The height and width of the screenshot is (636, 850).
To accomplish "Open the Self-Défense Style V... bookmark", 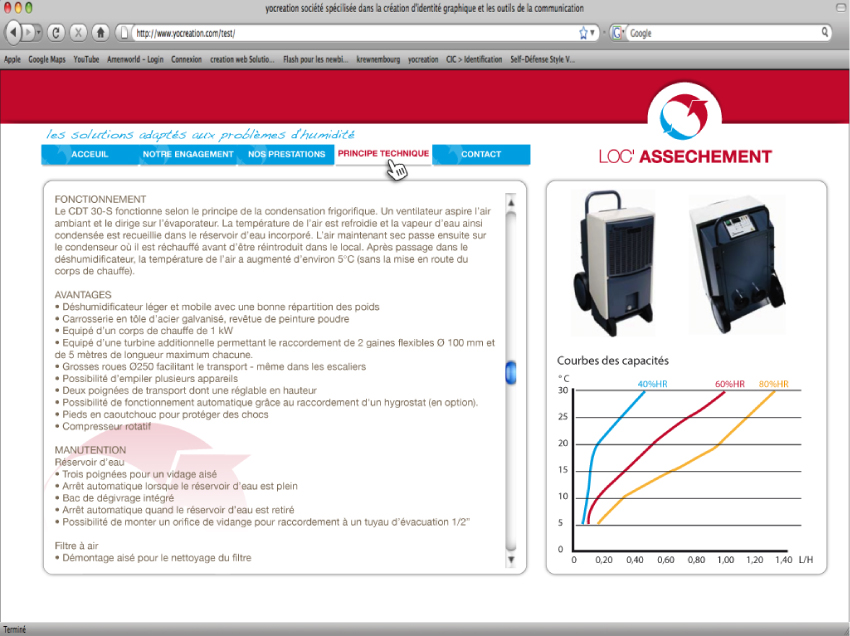I will pyautogui.click(x=542, y=60).
